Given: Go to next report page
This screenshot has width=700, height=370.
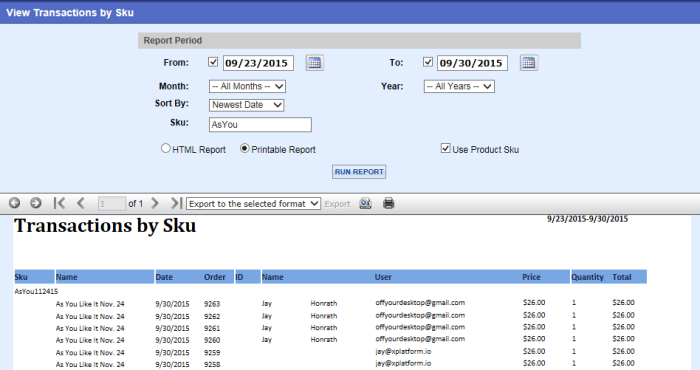Looking at the screenshot, I should 155,203.
